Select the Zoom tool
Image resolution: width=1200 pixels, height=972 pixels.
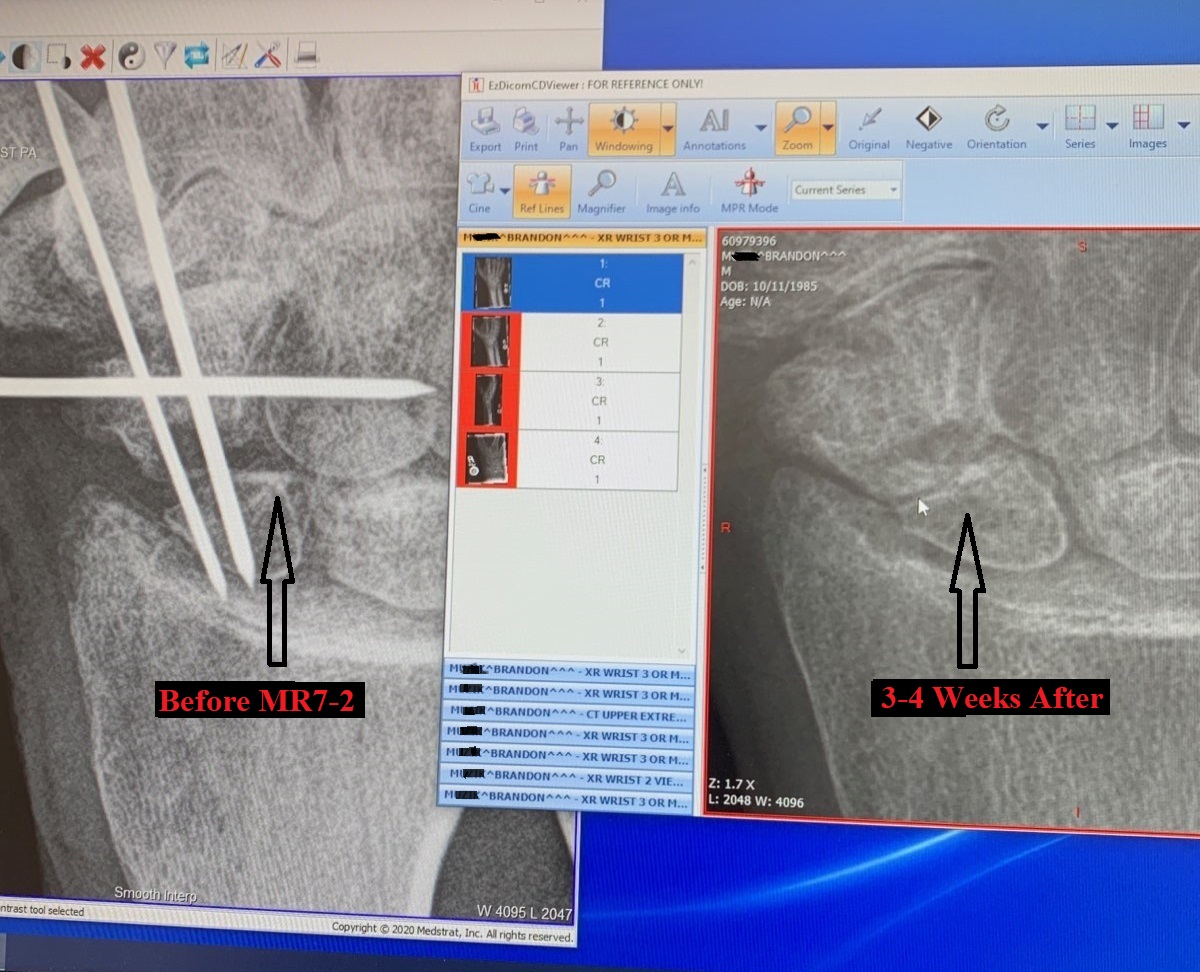pos(797,130)
